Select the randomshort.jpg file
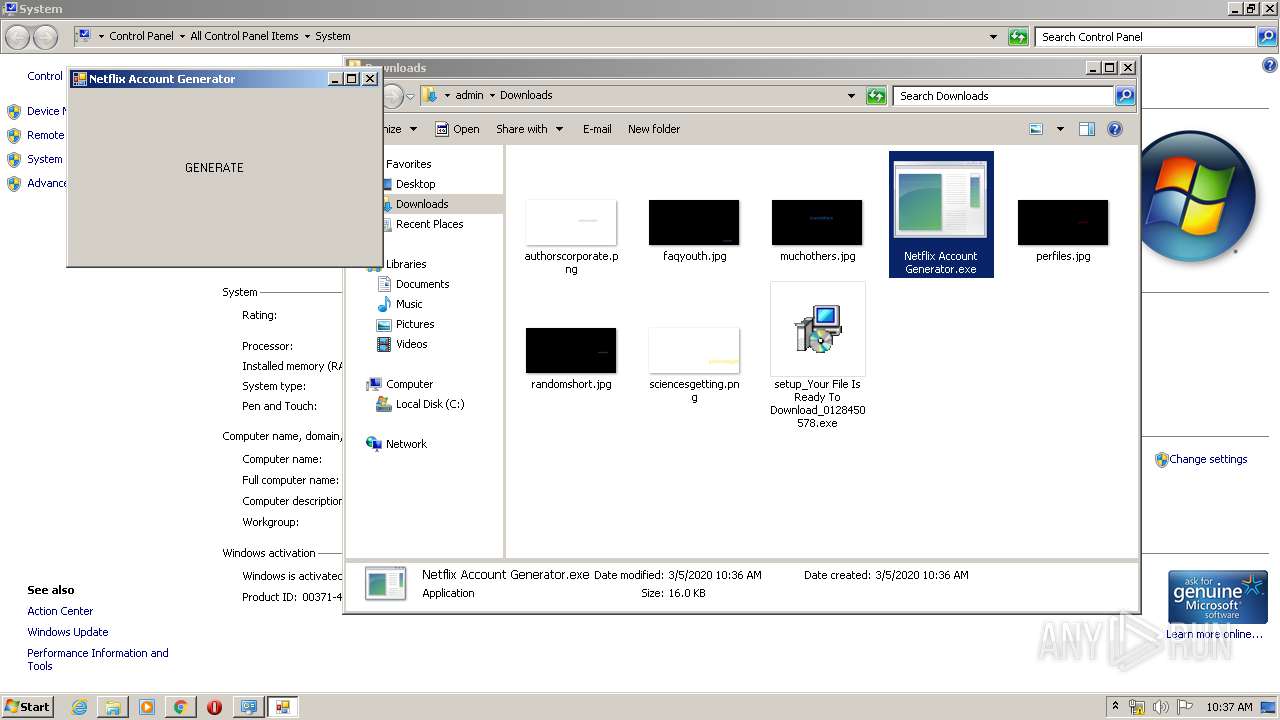 click(x=571, y=358)
